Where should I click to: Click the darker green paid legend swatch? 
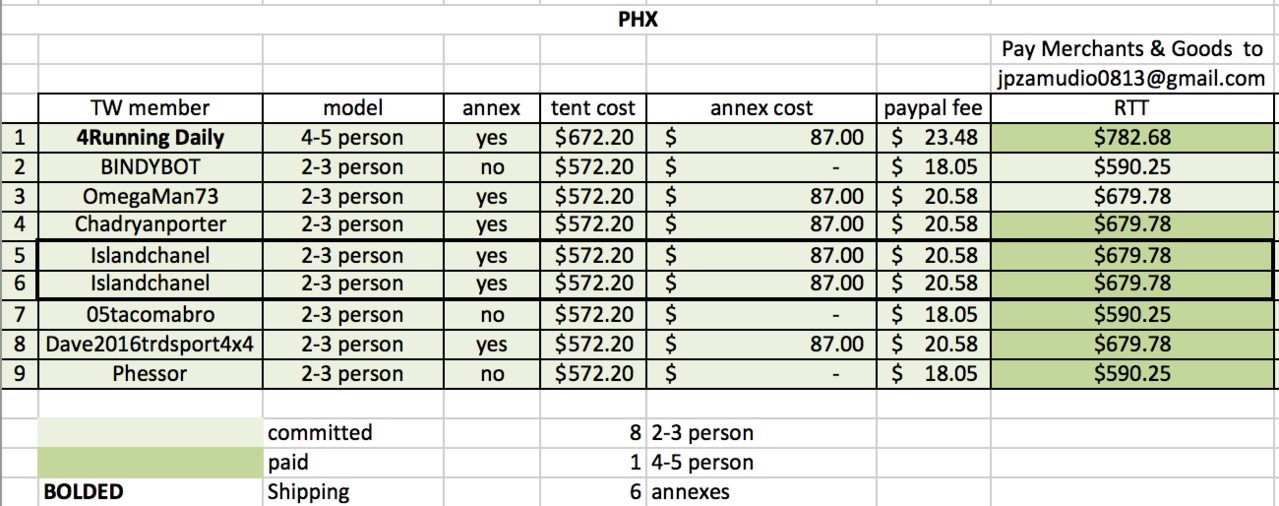(150, 462)
